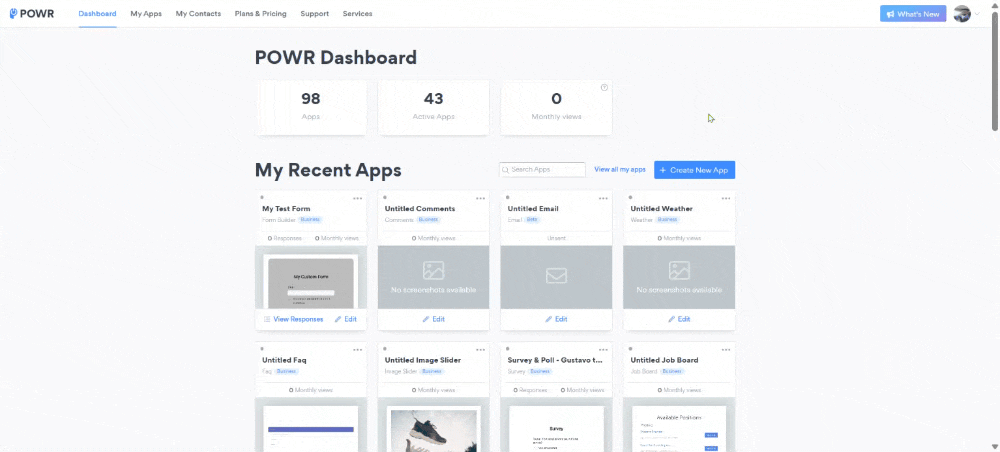Click the My Test Form preview thumbnail
Viewport: 1000px width, 452px height.
coord(311,278)
